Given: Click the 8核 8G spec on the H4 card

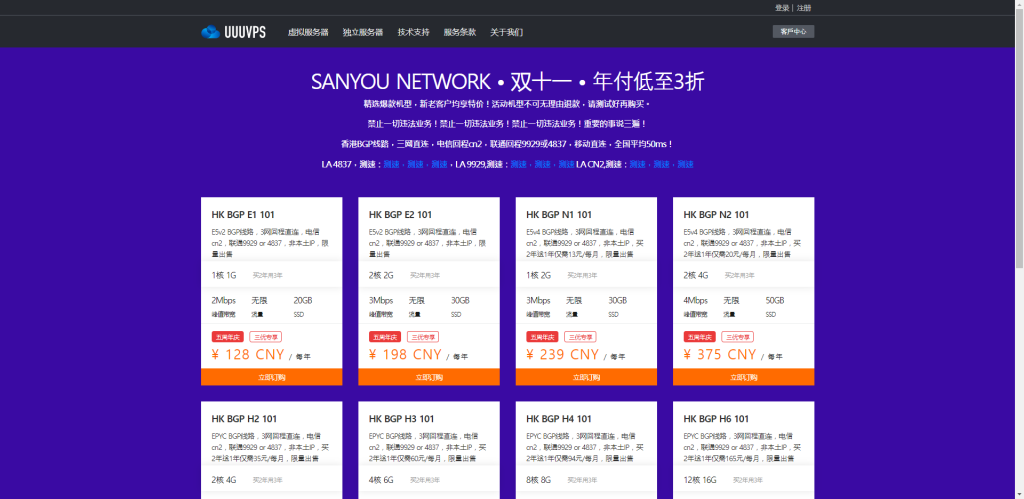Looking at the screenshot, I should click(x=539, y=480).
